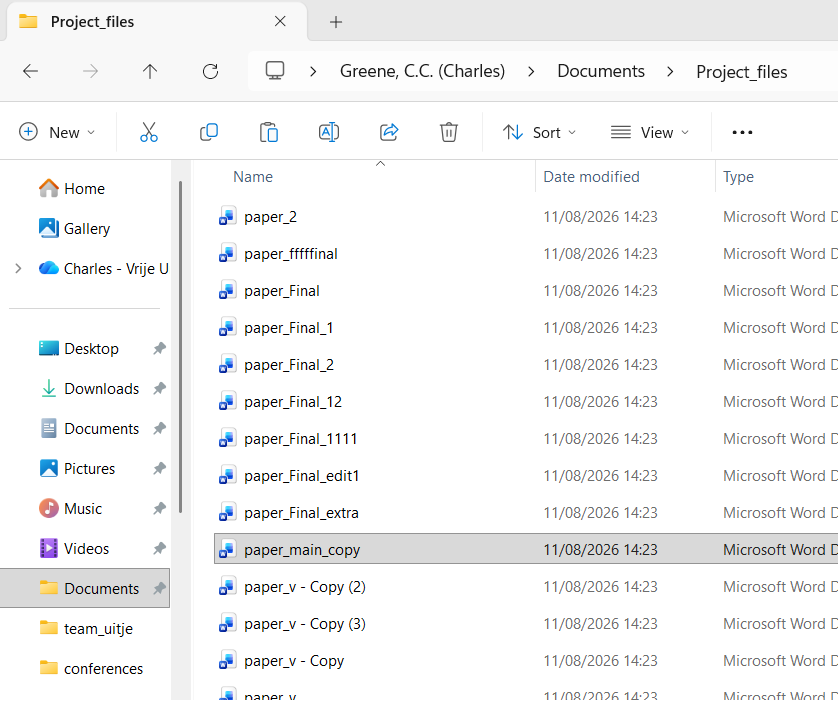This screenshot has width=838, height=703.
Task: Select highlighted Documents folder in sidebar
Action: click(x=84, y=588)
